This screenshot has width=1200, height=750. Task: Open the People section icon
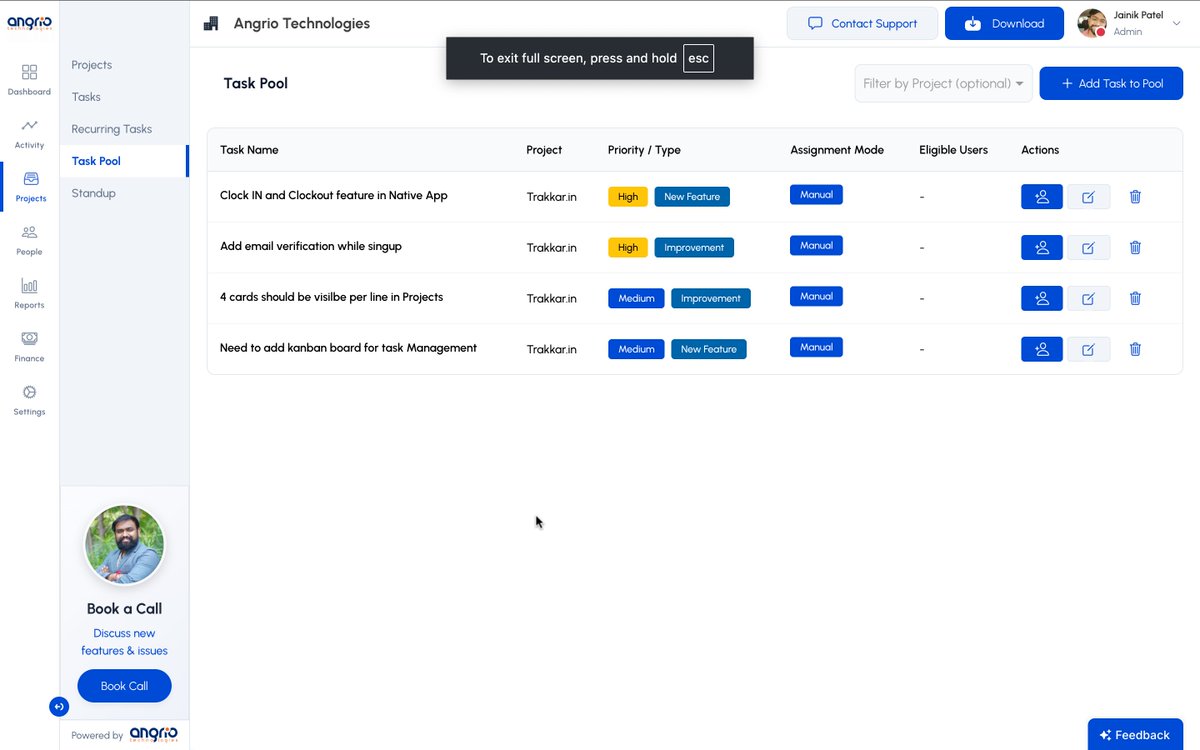tap(29, 232)
